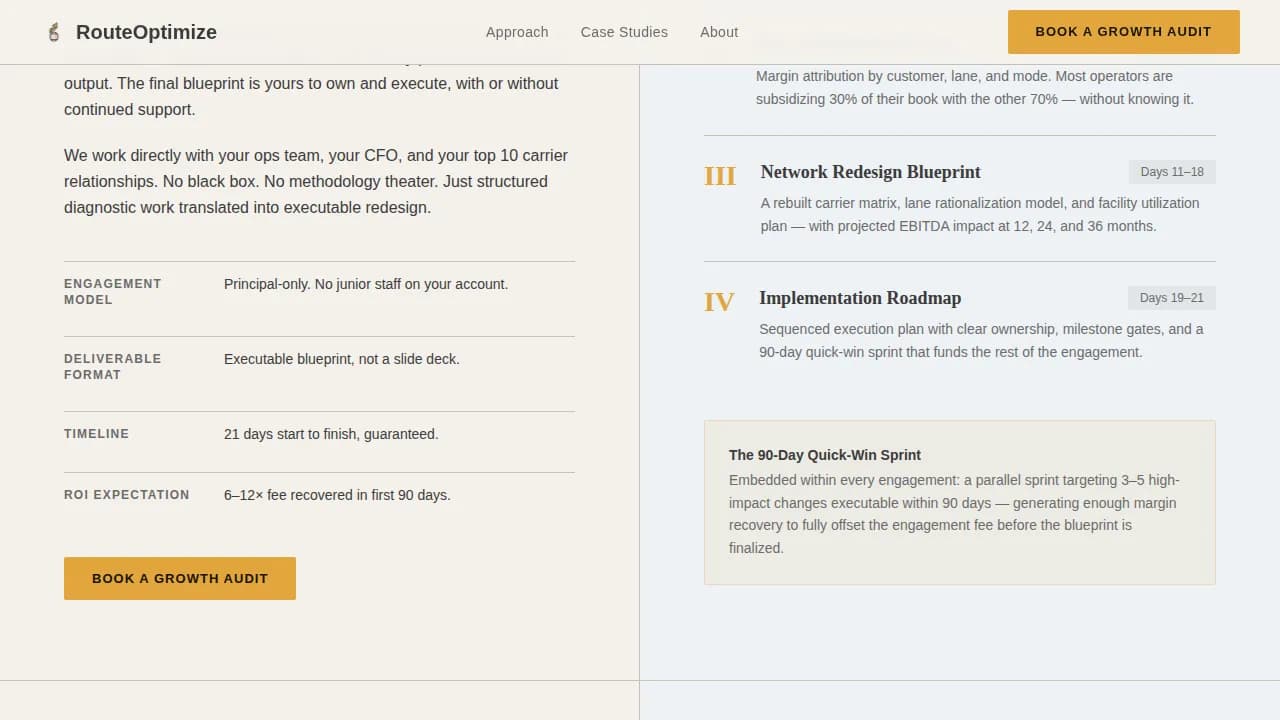The image size is (1280, 720).
Task: Click 'Embedded within every engagement' paragraph
Action: coord(954,514)
